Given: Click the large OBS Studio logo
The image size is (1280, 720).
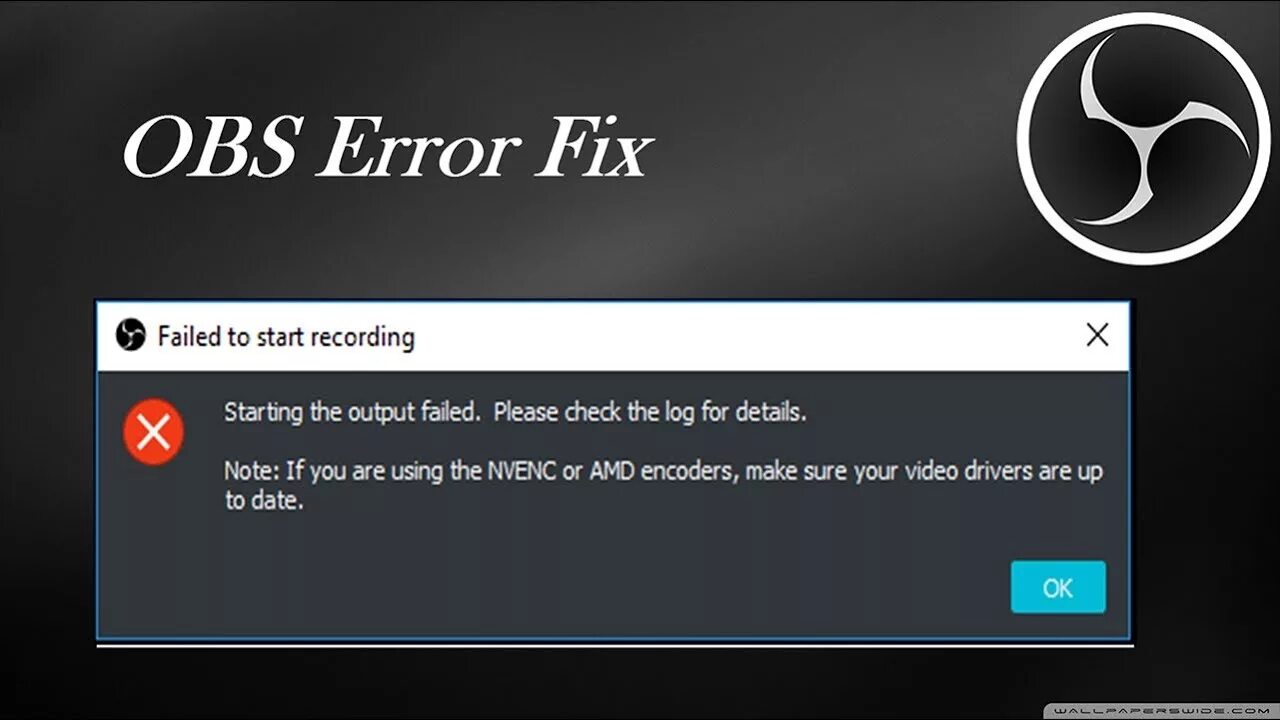Looking at the screenshot, I should click(x=1144, y=138).
